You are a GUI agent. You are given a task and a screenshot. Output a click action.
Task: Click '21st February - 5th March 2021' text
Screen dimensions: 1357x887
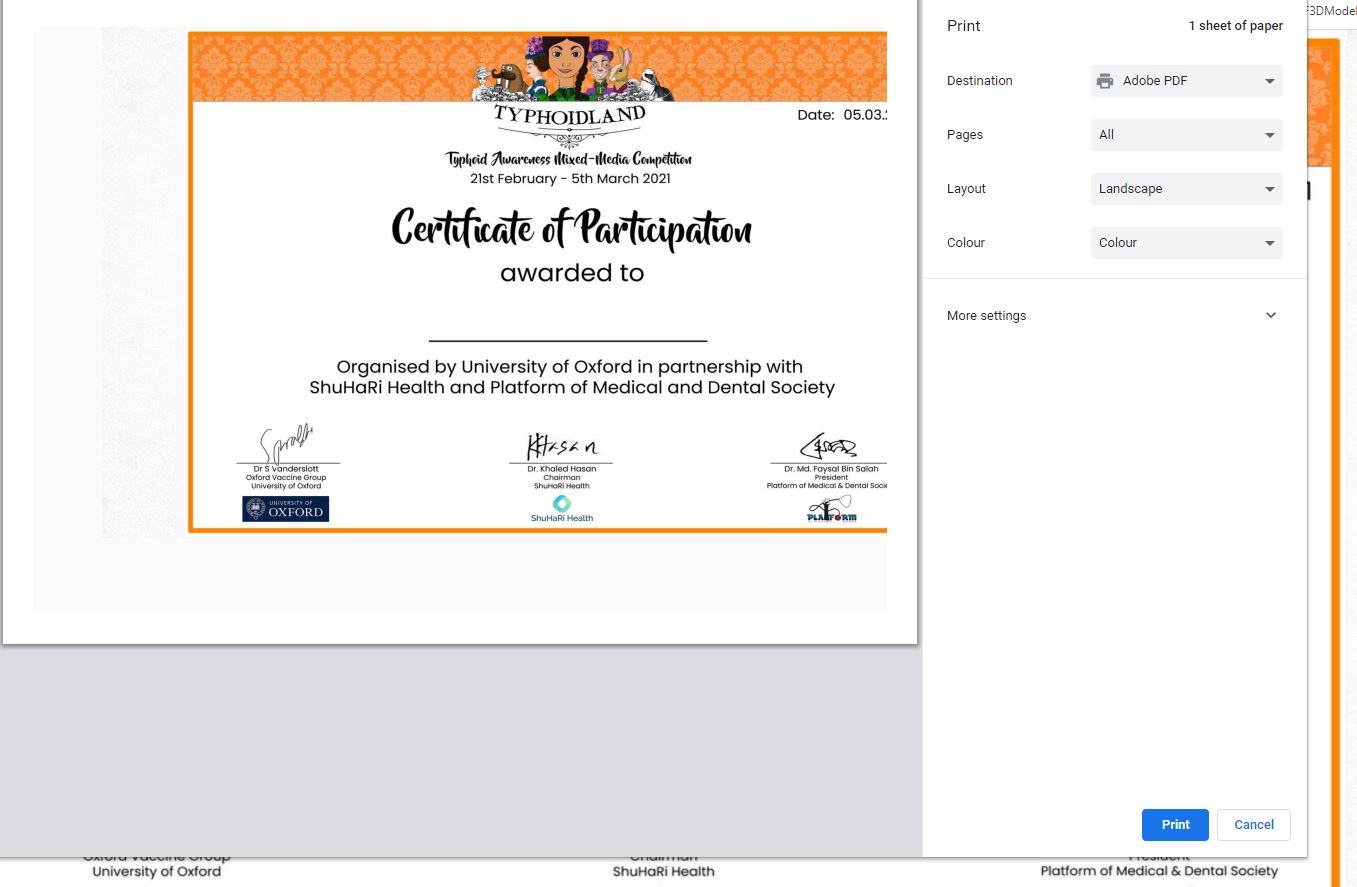pyautogui.click(x=570, y=179)
